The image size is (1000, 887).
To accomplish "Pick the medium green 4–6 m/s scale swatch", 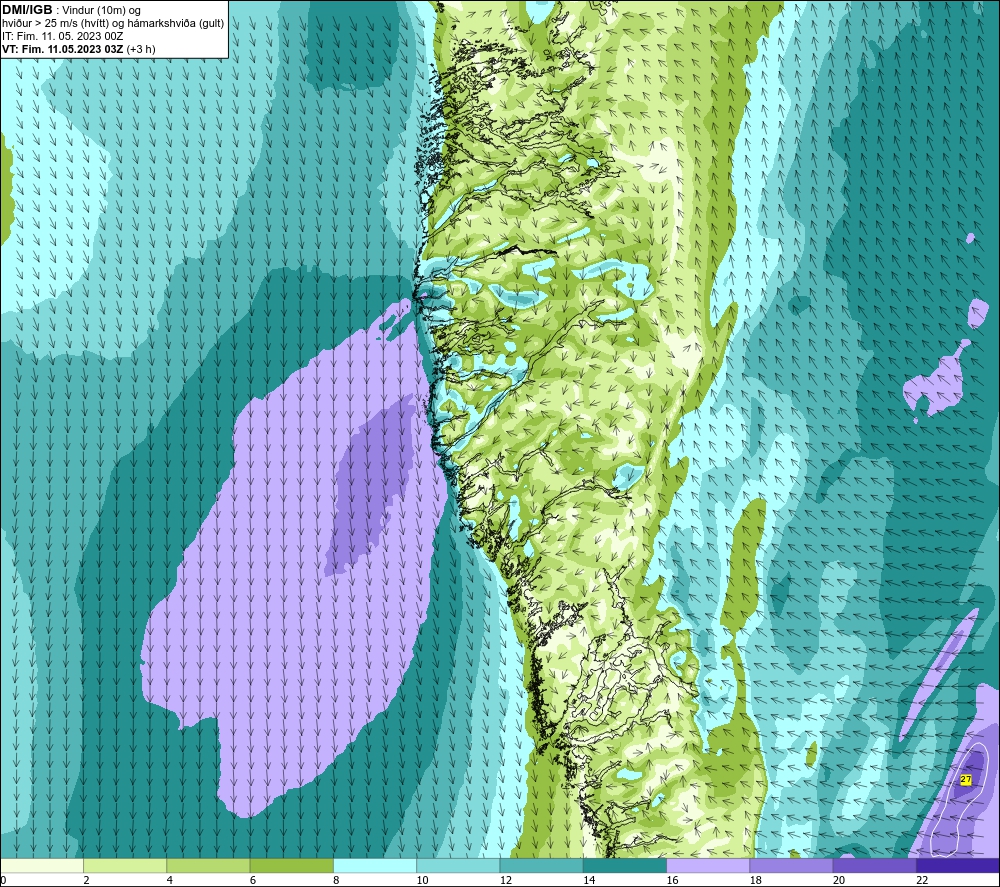I will pyautogui.click(x=209, y=865).
